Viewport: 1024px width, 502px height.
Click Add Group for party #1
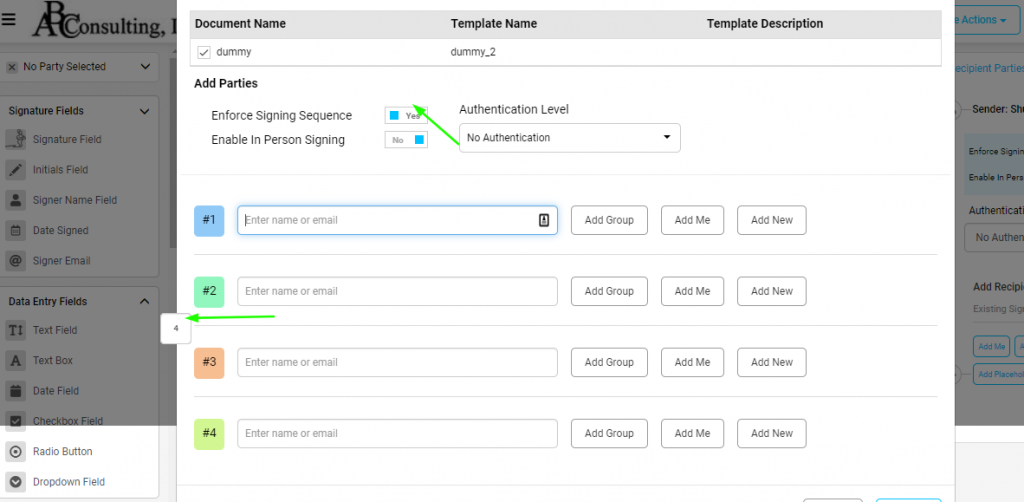609,220
